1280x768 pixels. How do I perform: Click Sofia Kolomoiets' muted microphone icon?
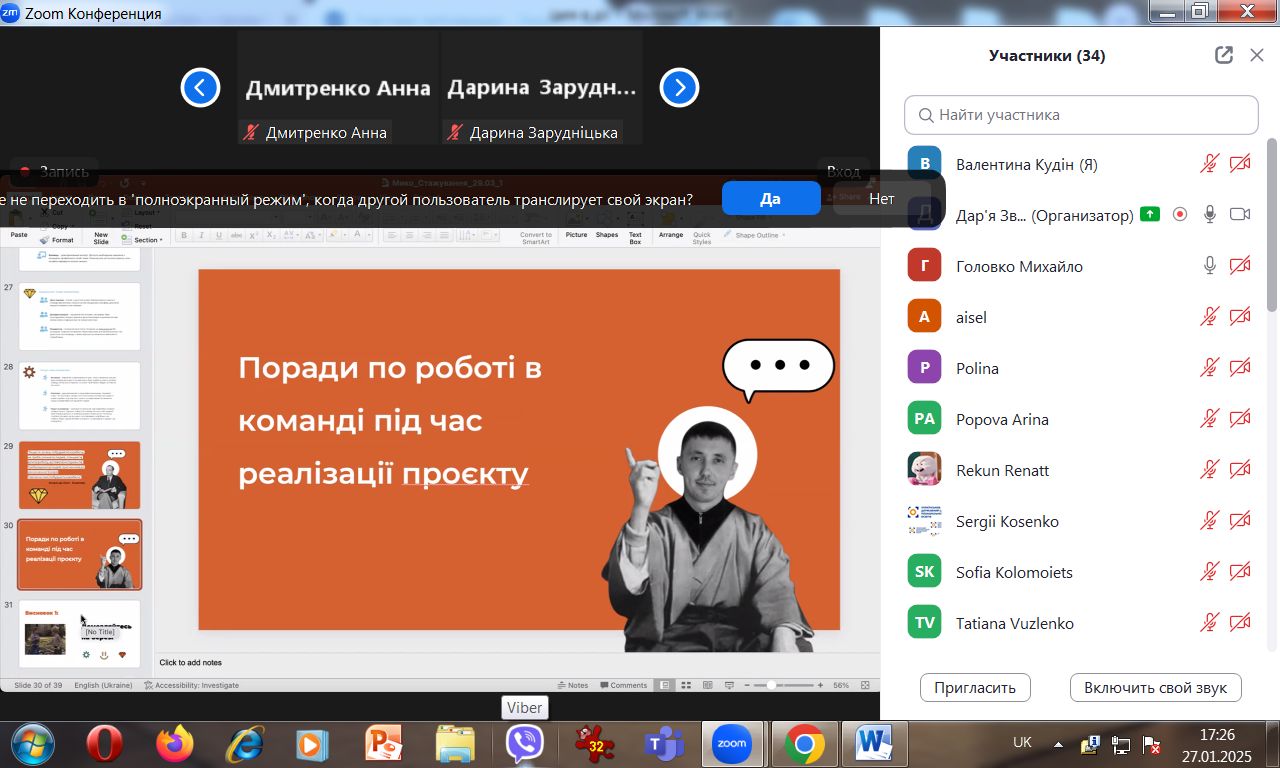coord(1210,571)
